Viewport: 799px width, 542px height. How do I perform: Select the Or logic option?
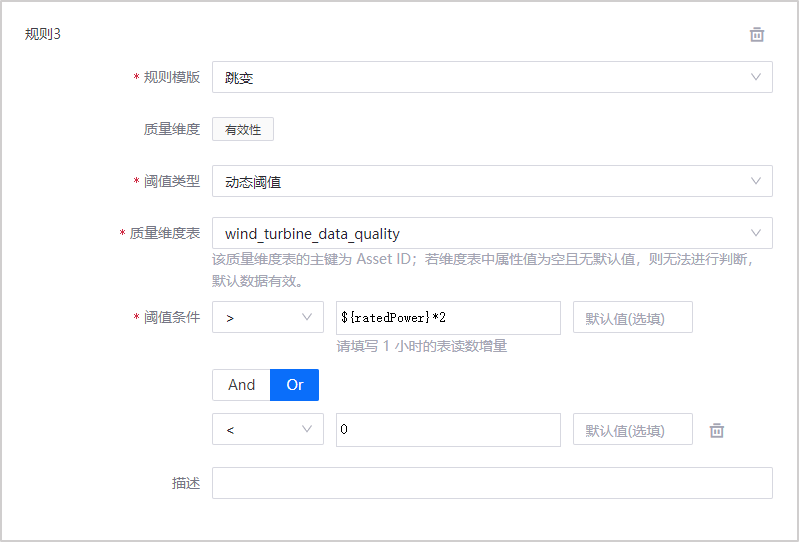[x=295, y=385]
